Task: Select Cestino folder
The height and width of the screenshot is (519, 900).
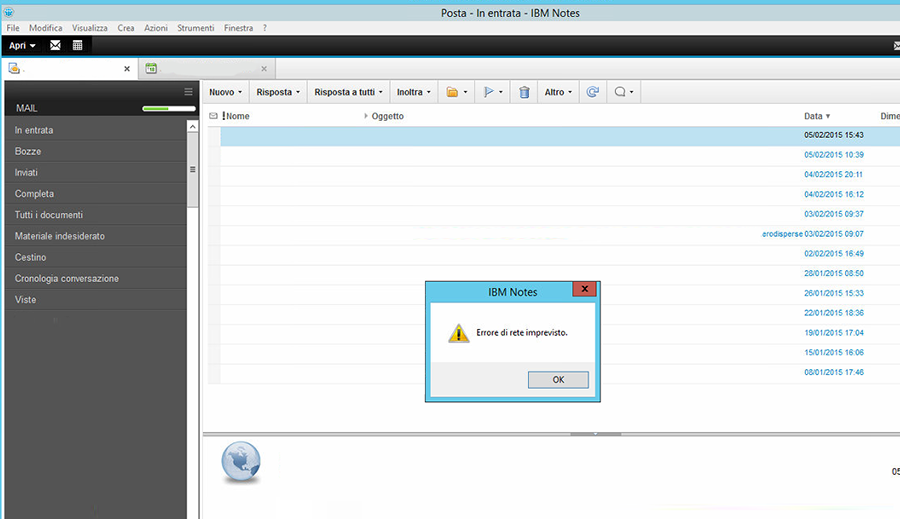Action: (x=95, y=257)
